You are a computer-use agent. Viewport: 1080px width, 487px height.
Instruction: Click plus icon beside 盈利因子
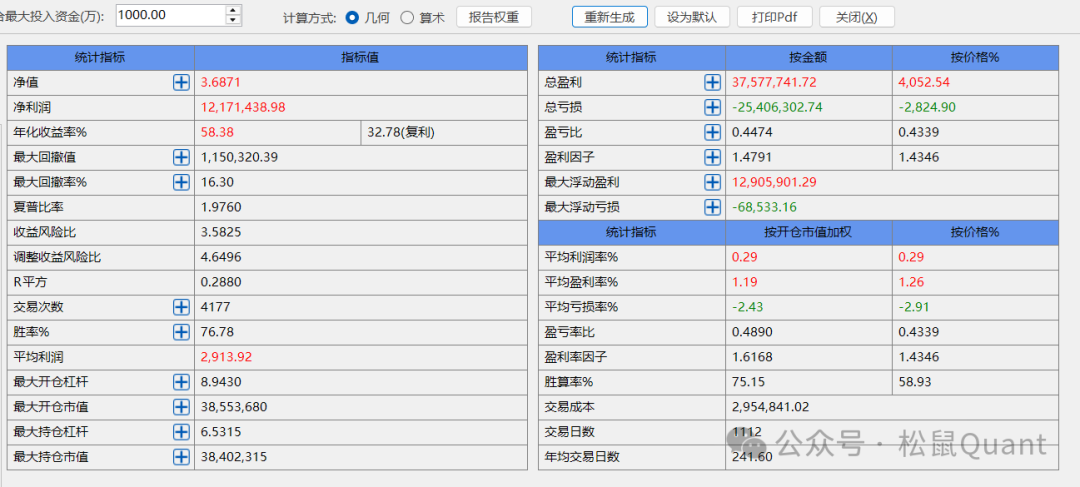(712, 157)
